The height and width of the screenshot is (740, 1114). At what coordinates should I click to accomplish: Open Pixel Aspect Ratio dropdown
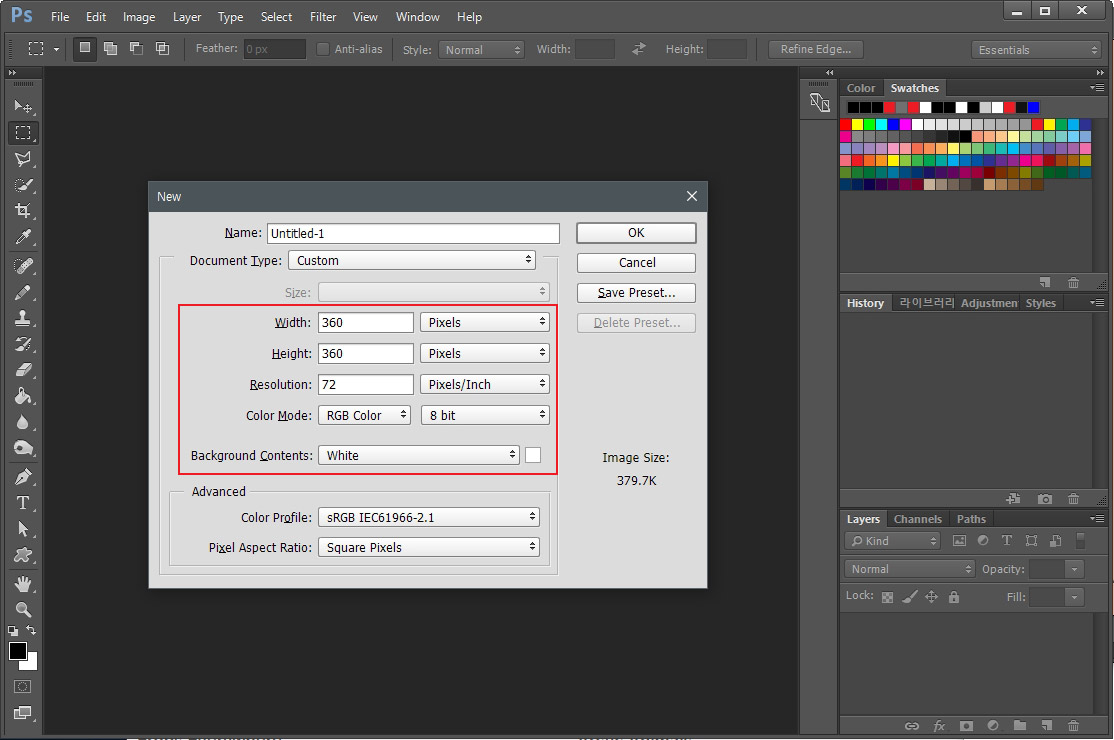click(x=428, y=548)
